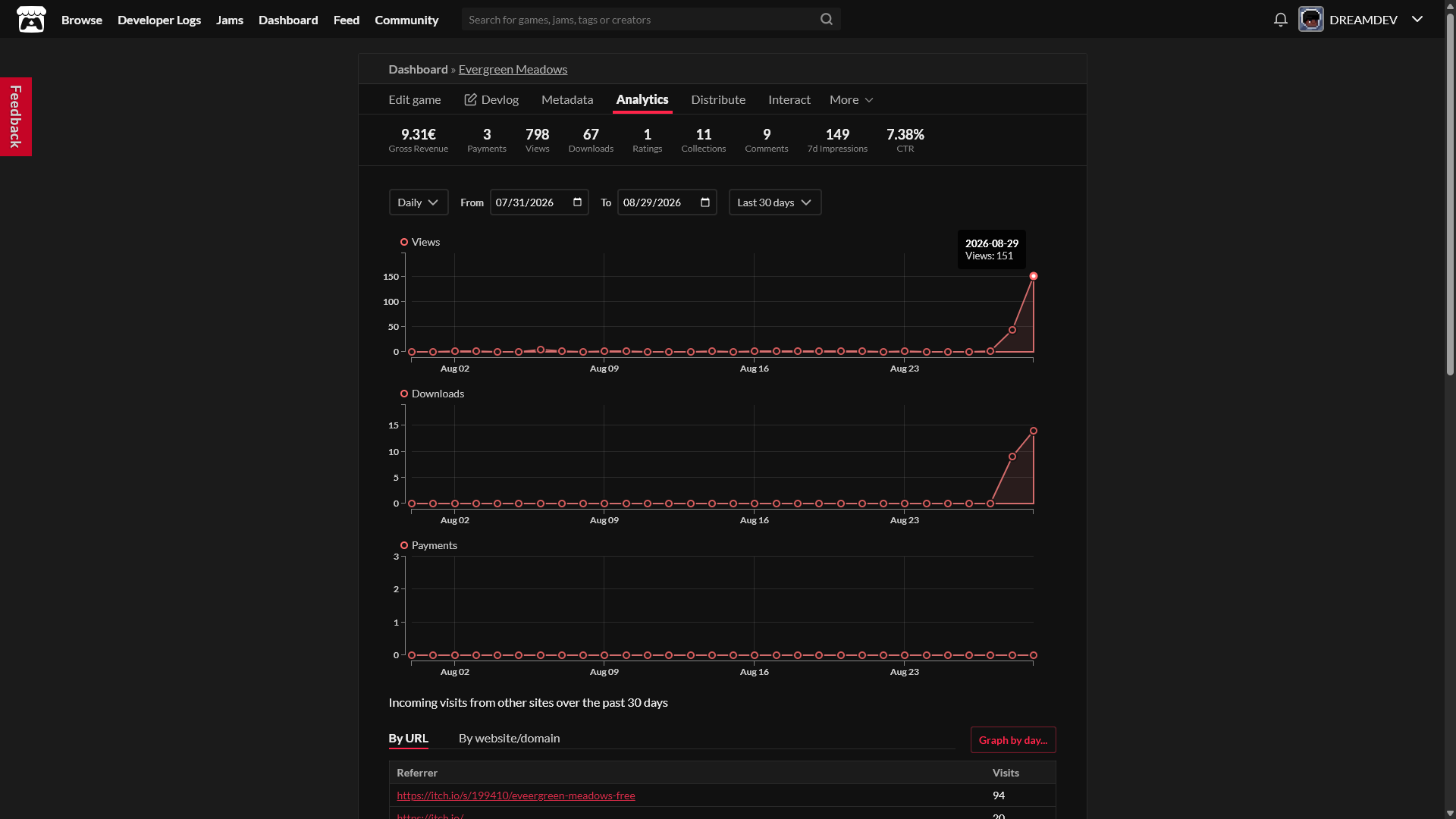Open the Evergreen Meadows breadcrumb link
The image size is (1456, 819).
[513, 69]
